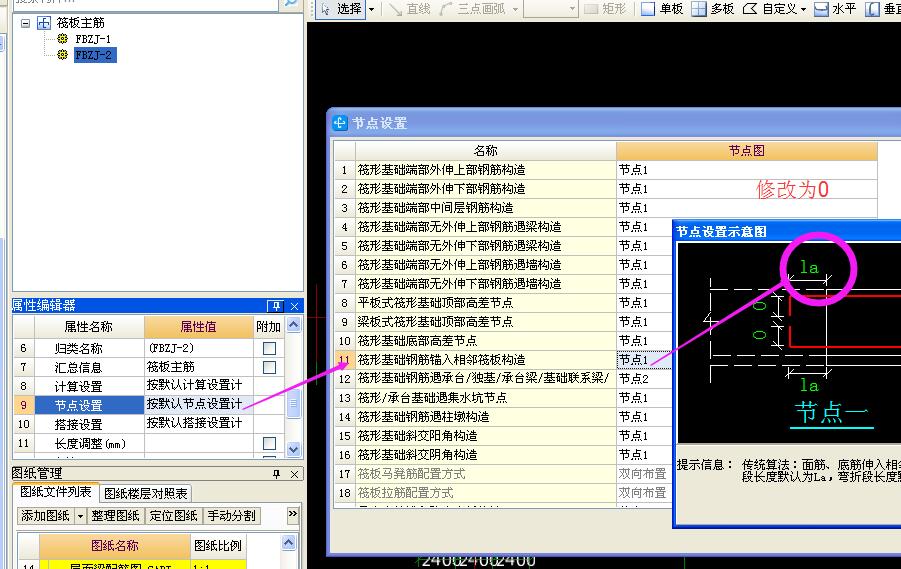Click the 定位图纸 button
901x569 pixels.
174,516
